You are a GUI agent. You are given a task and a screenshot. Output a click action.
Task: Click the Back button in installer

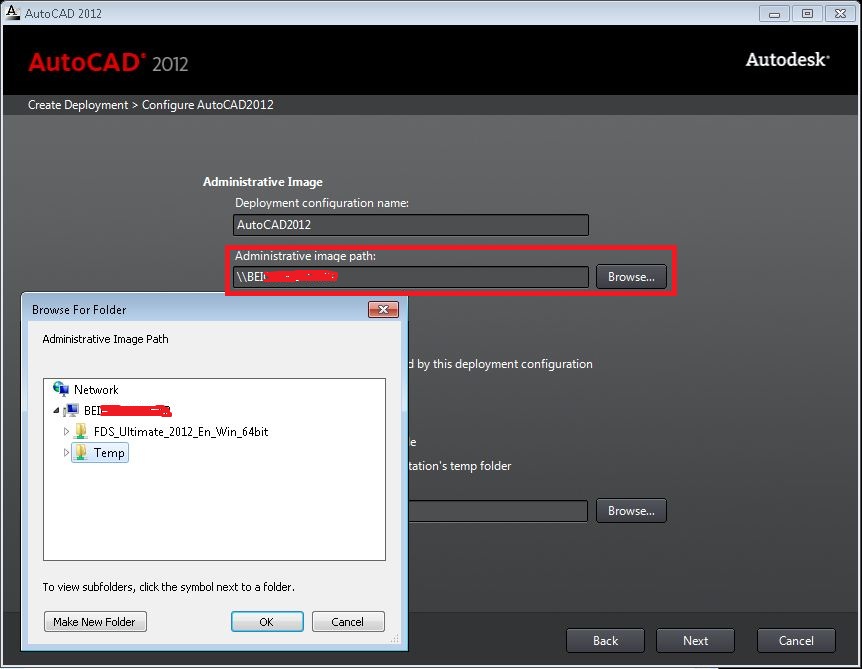[605, 640]
